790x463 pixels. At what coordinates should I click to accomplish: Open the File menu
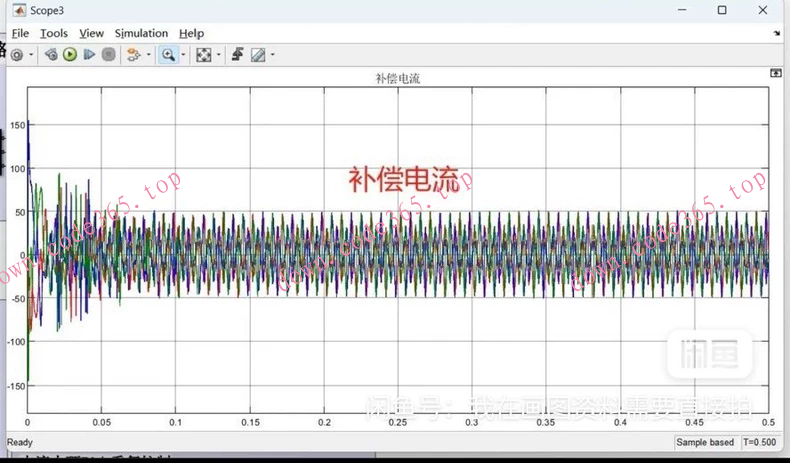[x=20, y=33]
